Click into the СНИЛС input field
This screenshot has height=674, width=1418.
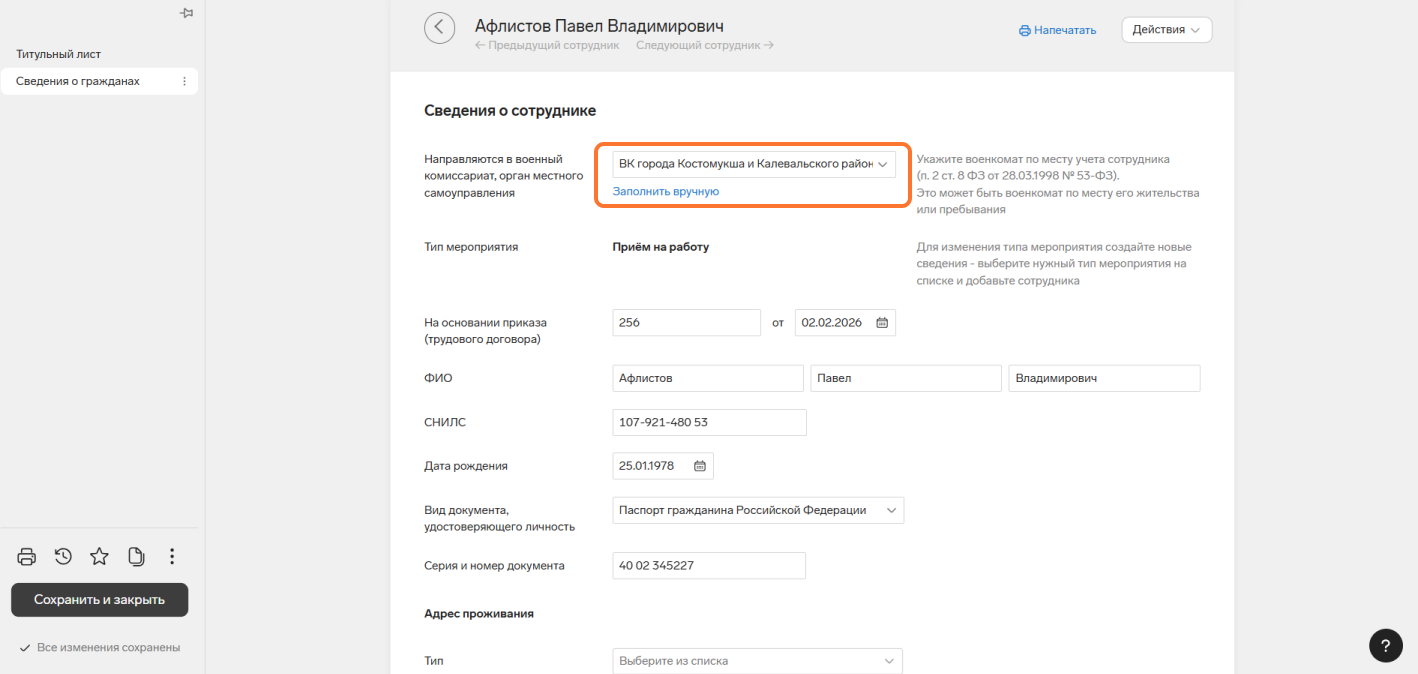(708, 423)
